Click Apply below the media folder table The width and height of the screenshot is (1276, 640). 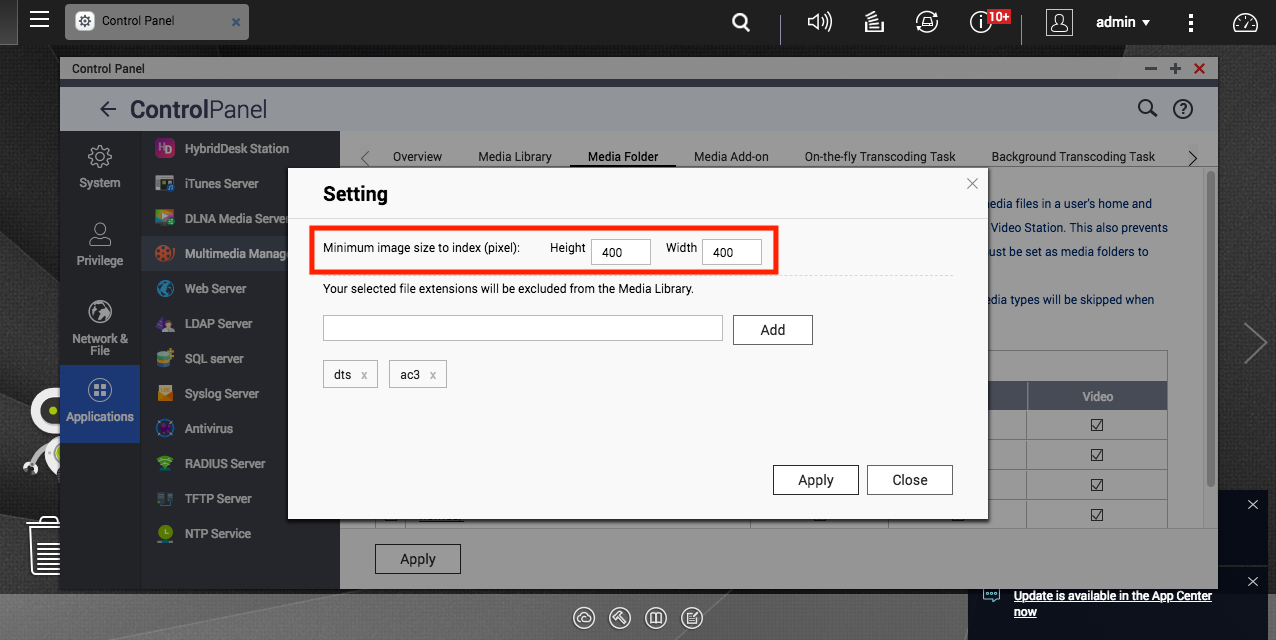pyautogui.click(x=418, y=559)
